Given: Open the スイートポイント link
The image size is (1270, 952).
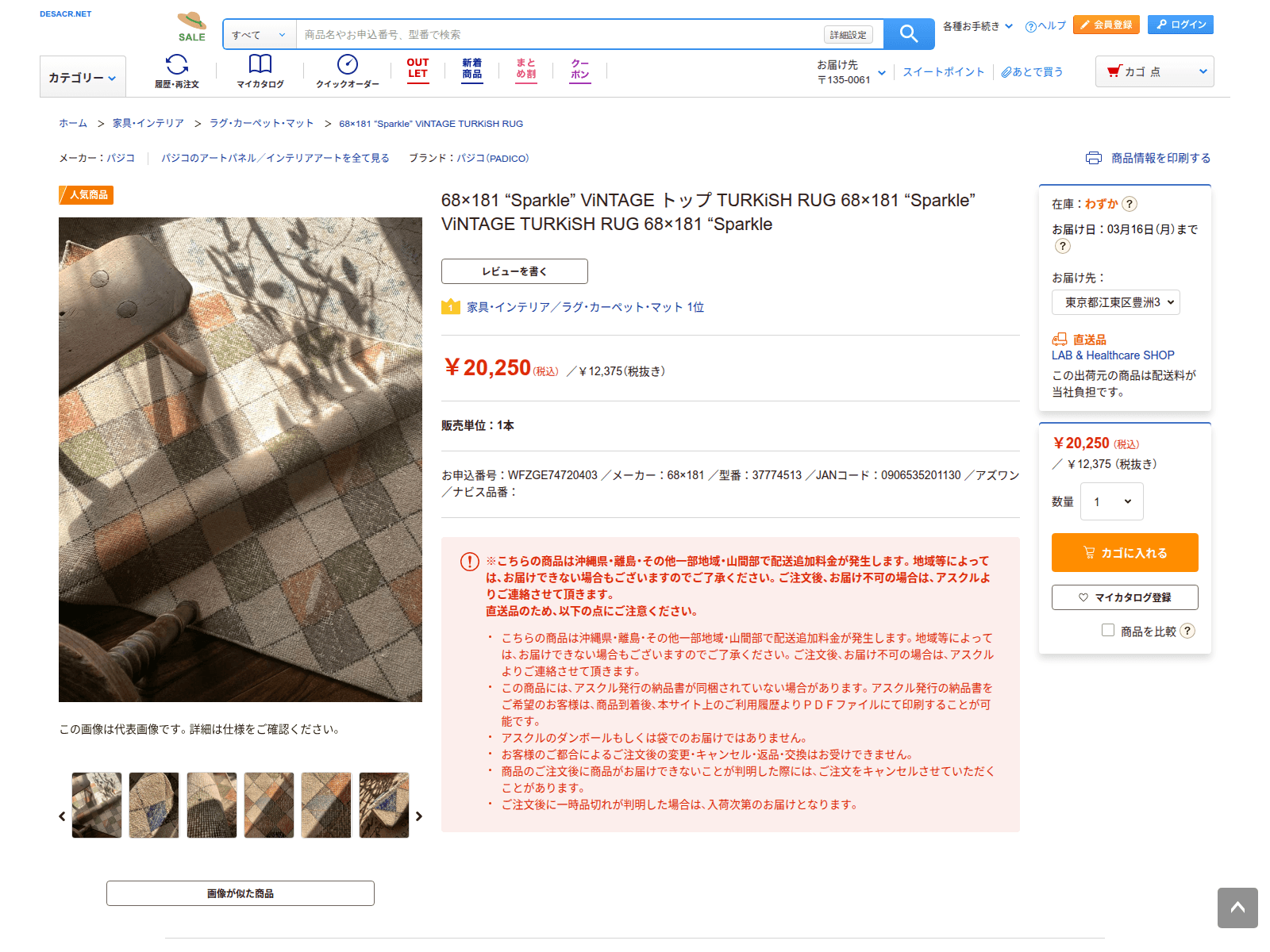Looking at the screenshot, I should pyautogui.click(x=943, y=71).
